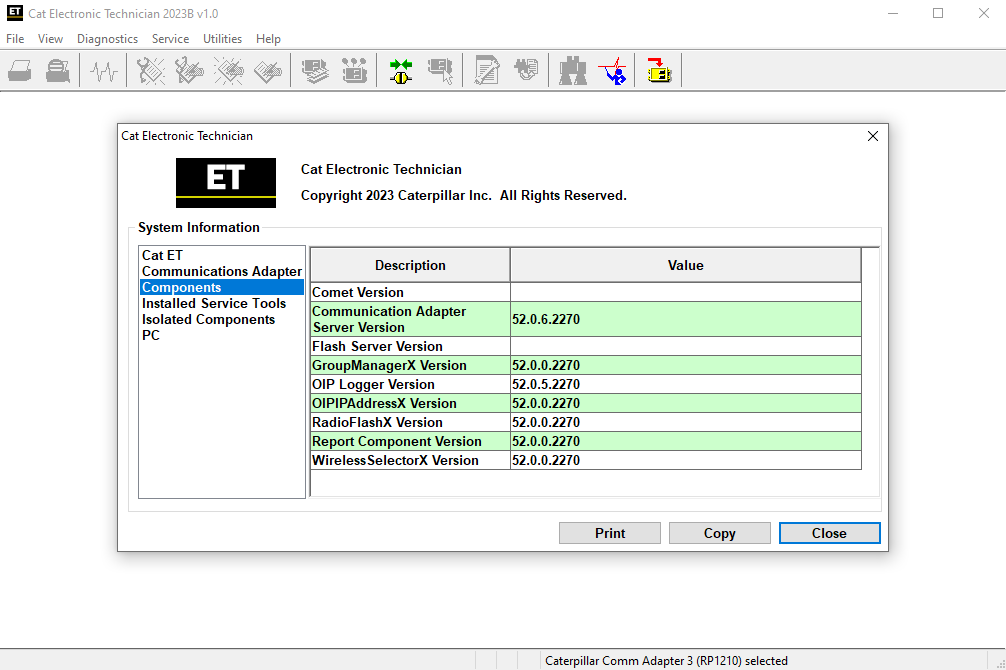This screenshot has height=670, width=1006.
Task: Select Installed Service Tools list entry
Action: click(x=214, y=304)
